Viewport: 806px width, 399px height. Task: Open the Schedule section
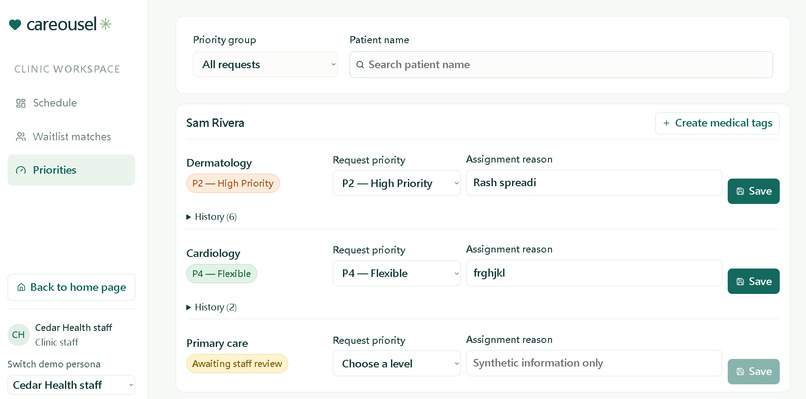(71, 103)
